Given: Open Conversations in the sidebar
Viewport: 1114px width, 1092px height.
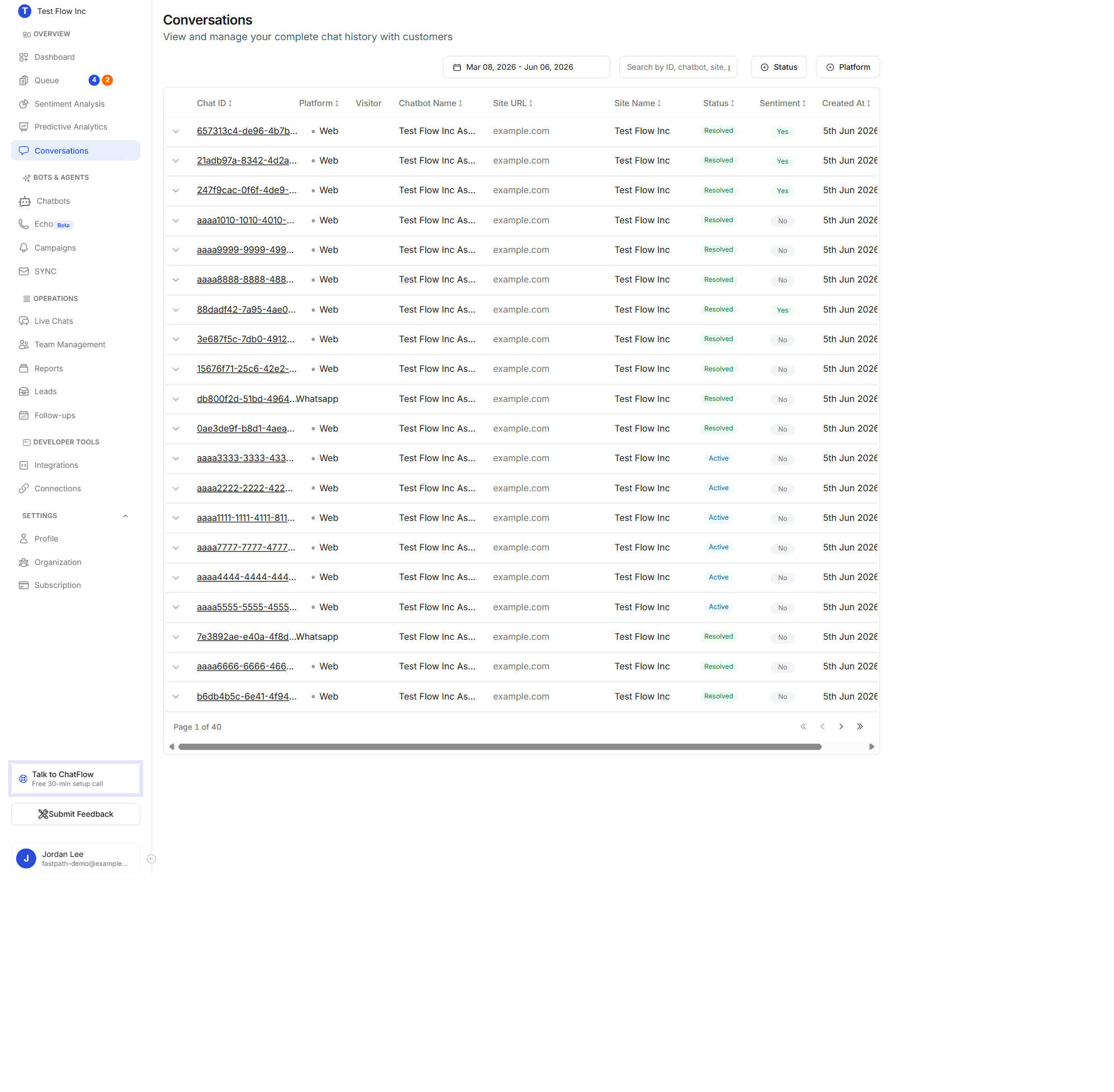Looking at the screenshot, I should tap(76, 151).
